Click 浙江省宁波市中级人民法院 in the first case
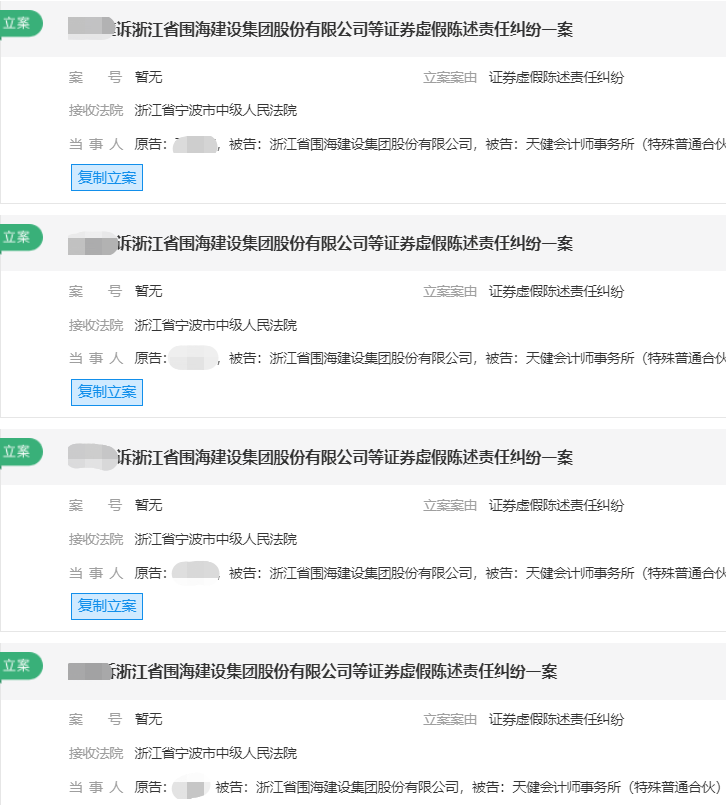The width and height of the screenshot is (726, 805). click(216, 110)
